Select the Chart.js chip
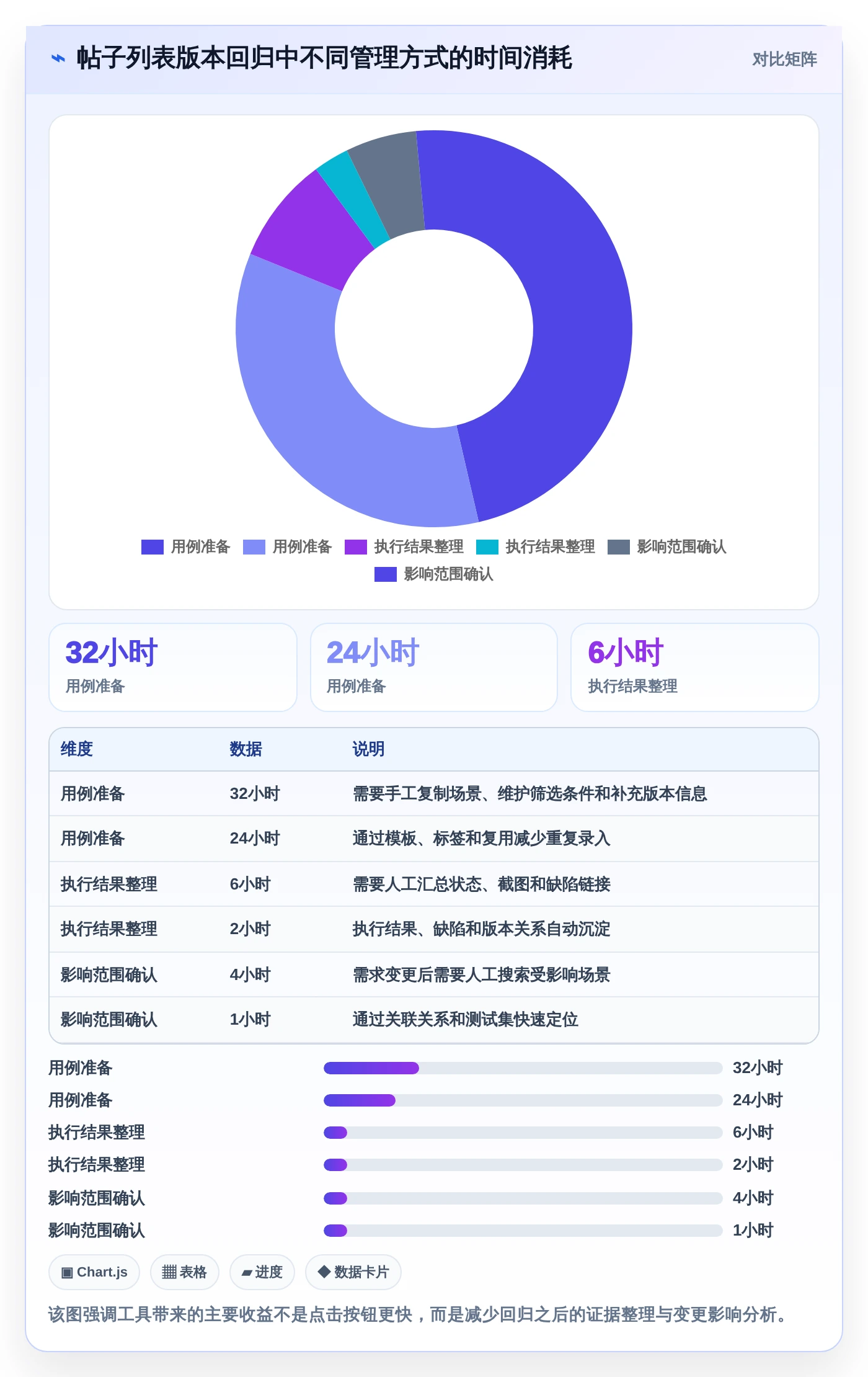This screenshot has height=1377, width=868. click(94, 1272)
